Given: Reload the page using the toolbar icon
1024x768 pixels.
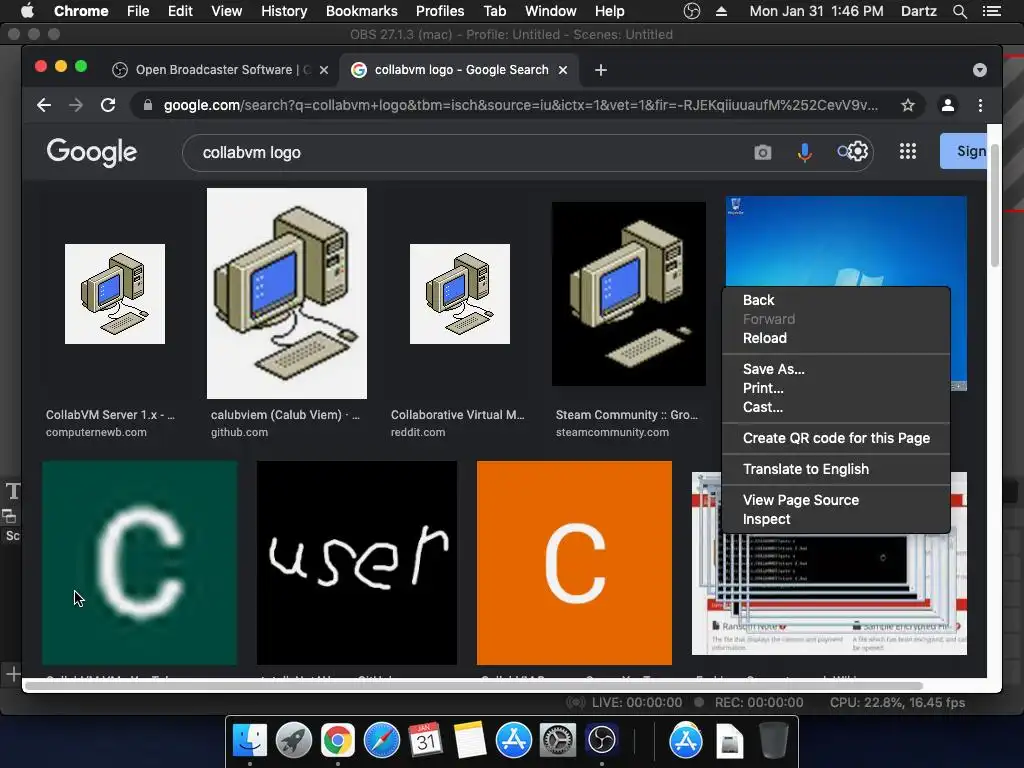Looking at the screenshot, I should 108,105.
